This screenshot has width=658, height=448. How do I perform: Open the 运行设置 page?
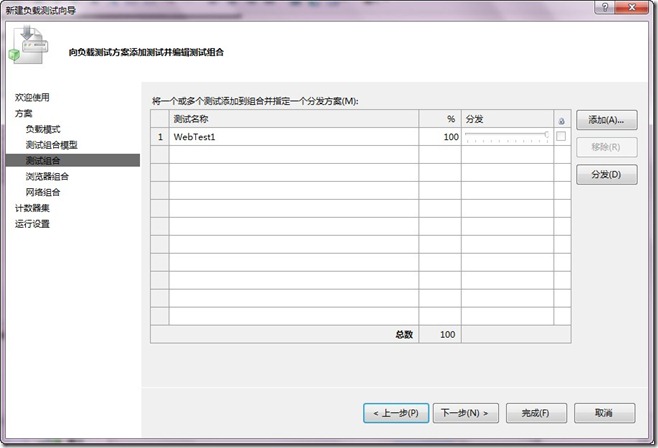click(x=32, y=224)
